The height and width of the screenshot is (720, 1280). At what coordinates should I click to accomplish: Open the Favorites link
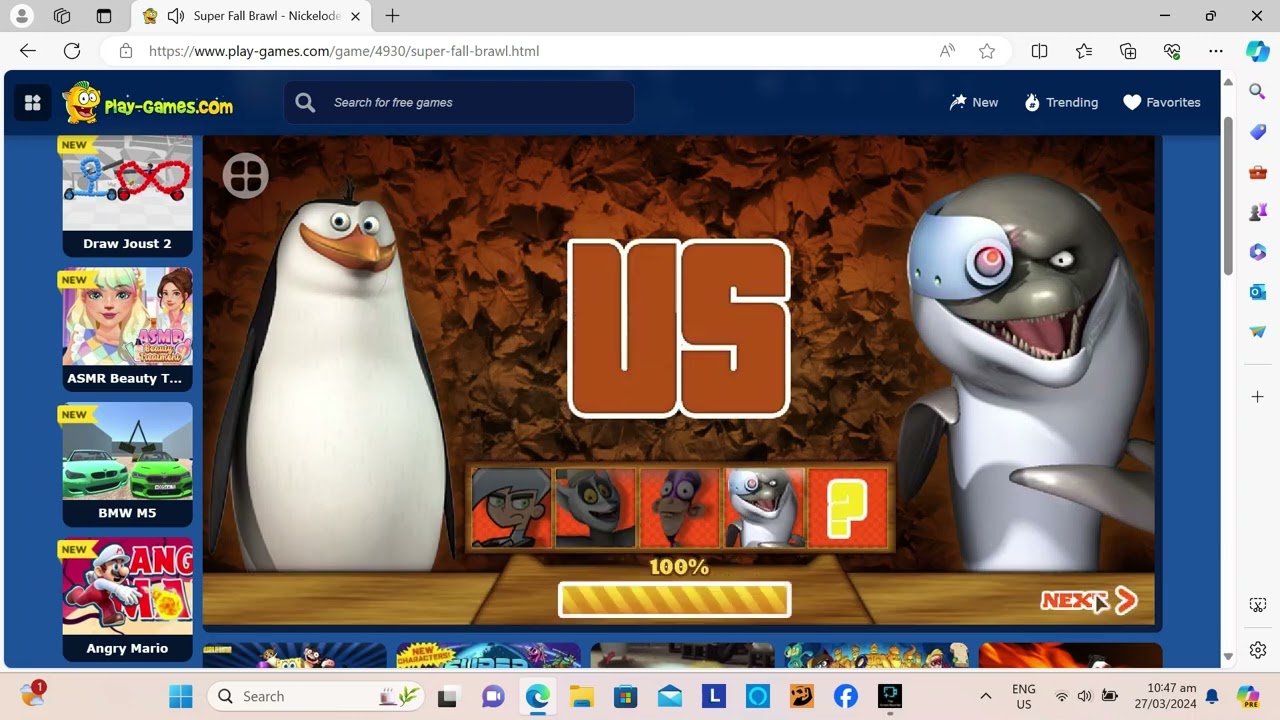pos(1162,102)
